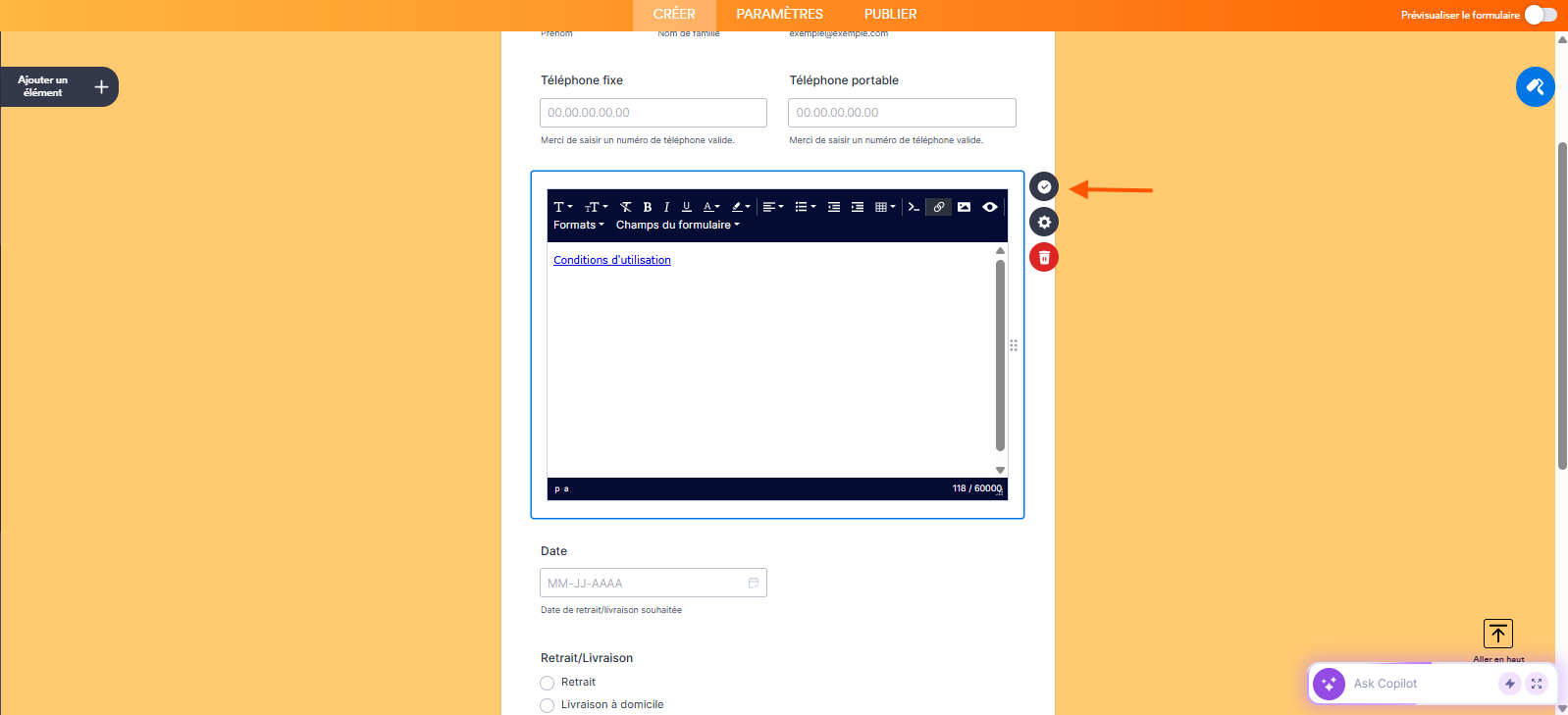Click the Retrait/Livraison label
The image size is (1568, 715).
tap(587, 658)
